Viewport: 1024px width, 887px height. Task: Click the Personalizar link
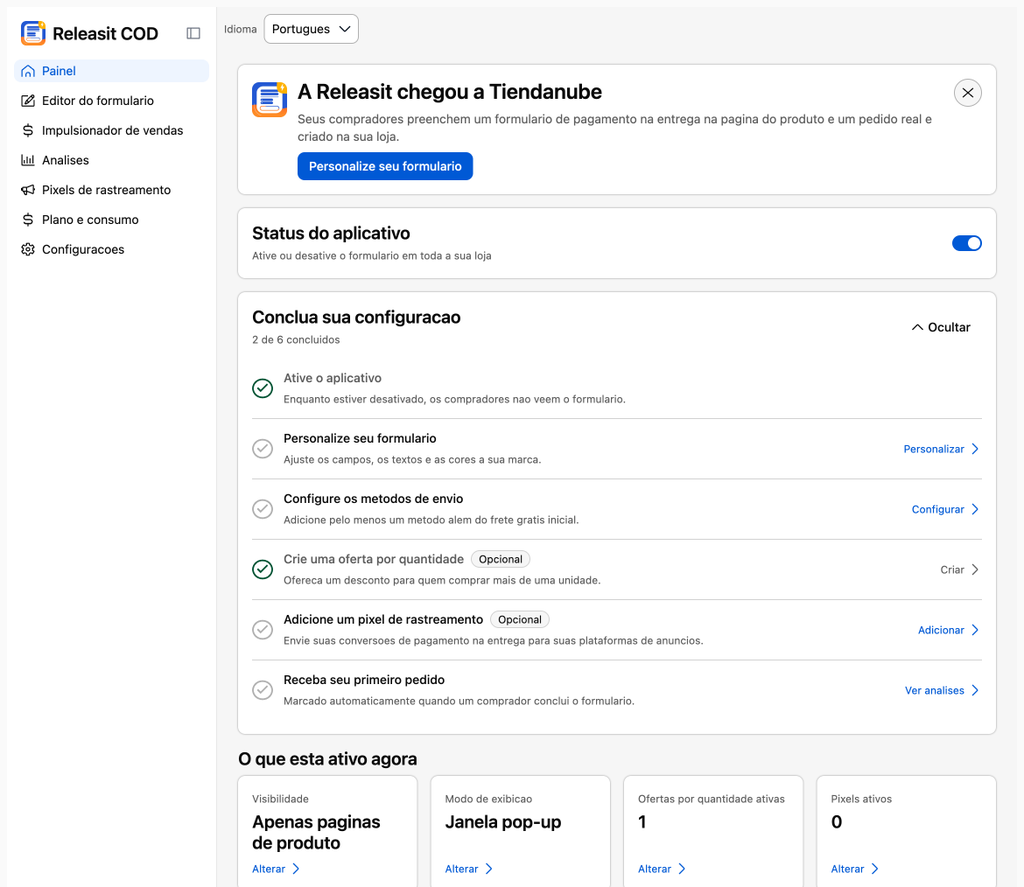933,449
